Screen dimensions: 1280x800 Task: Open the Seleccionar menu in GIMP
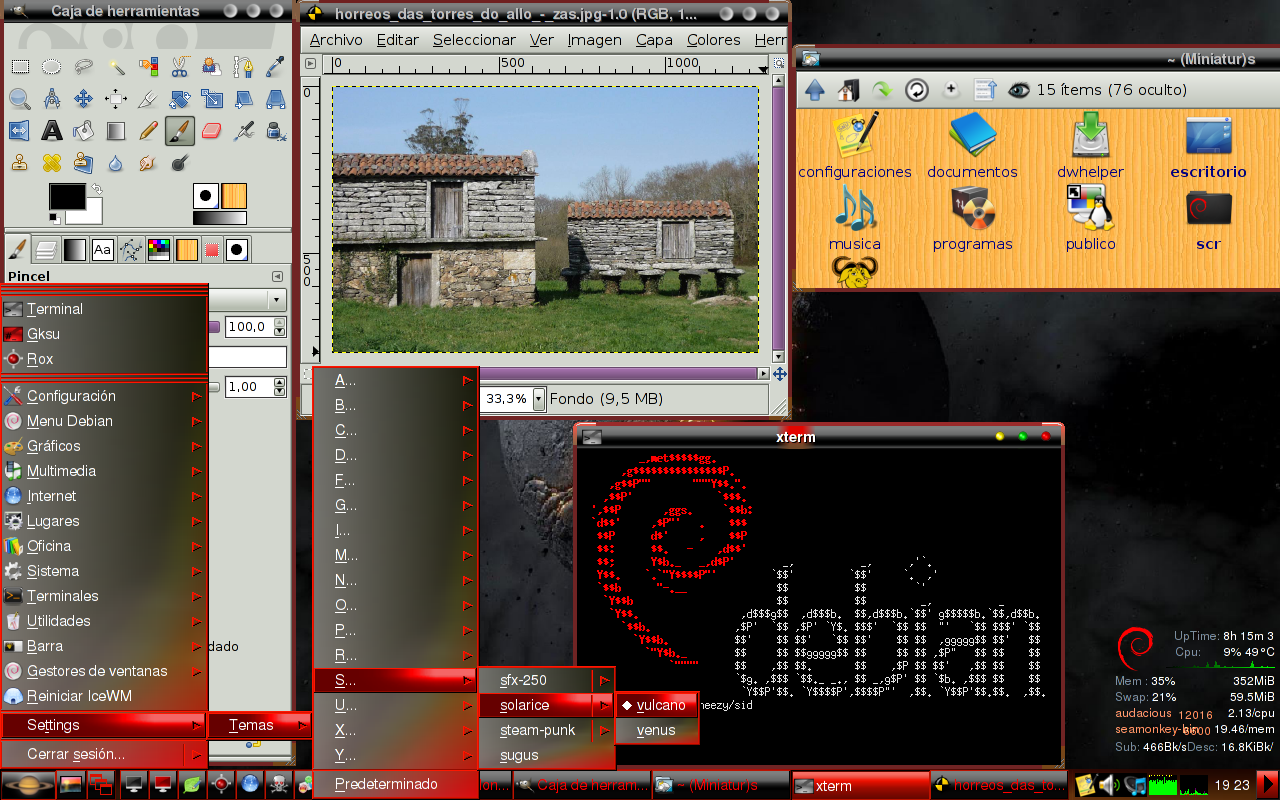click(x=474, y=40)
